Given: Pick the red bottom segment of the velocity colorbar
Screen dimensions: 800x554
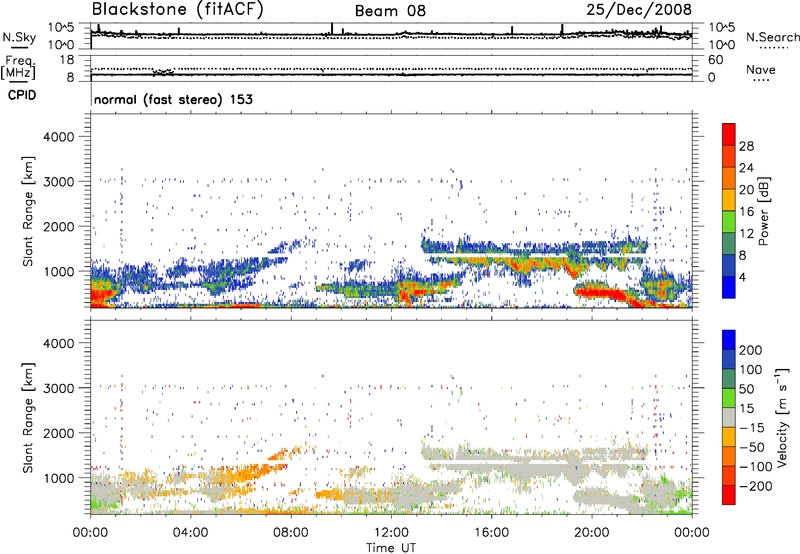Looking at the screenshot, I should [x=729, y=495].
